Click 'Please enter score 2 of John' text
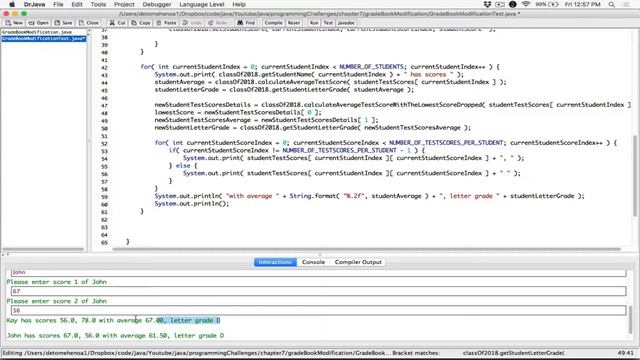Viewport: 640px width, 360px height. point(57,301)
